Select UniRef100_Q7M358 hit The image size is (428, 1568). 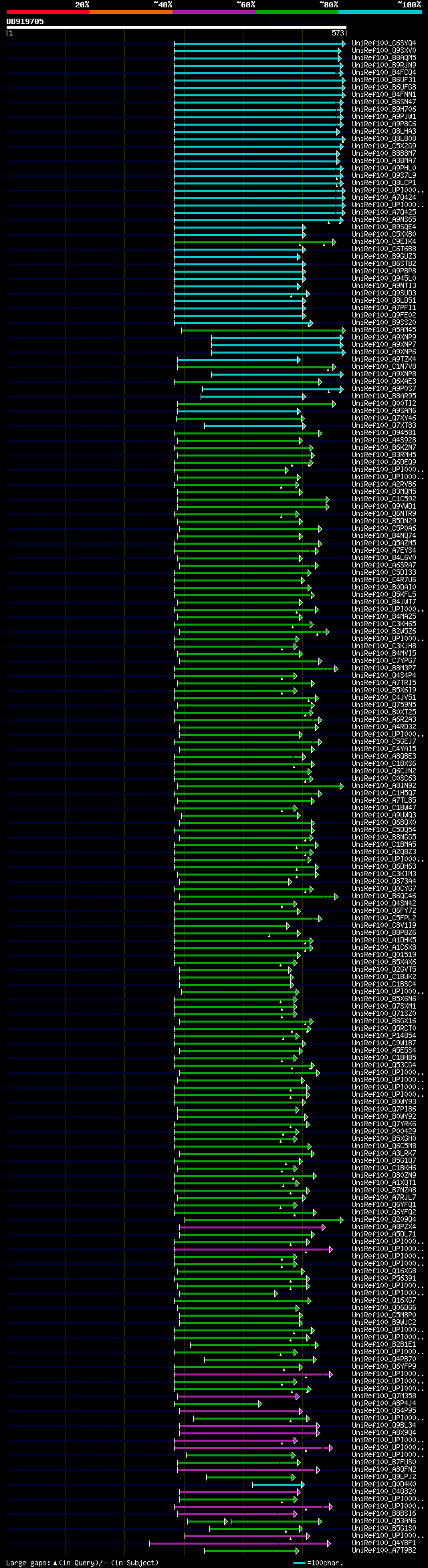[x=384, y=1396]
